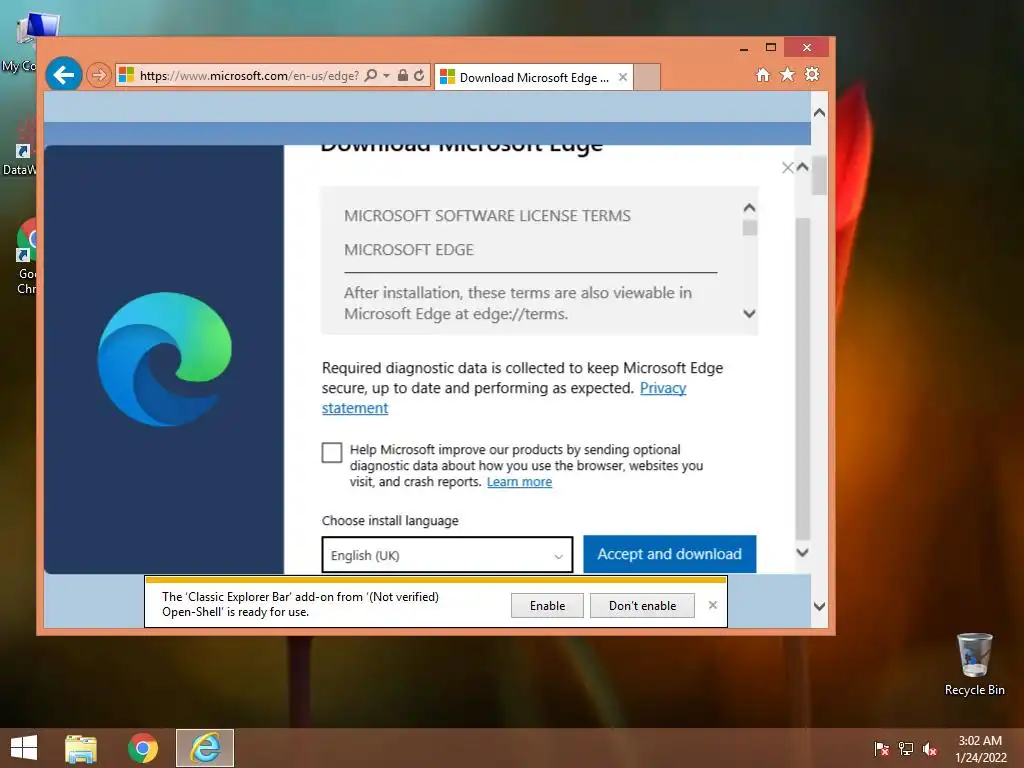Click the security lock icon
This screenshot has height=768, width=1024.
[403, 76]
